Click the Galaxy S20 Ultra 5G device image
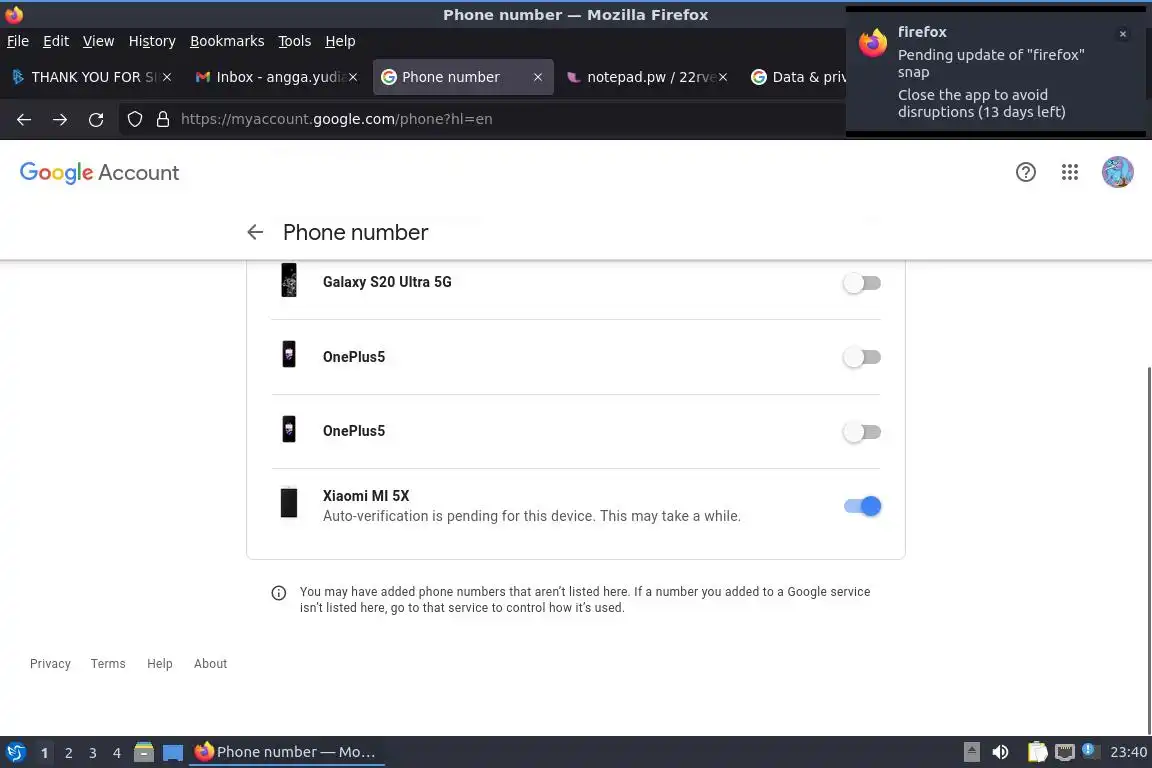Image resolution: width=1152 pixels, height=768 pixels. point(289,280)
